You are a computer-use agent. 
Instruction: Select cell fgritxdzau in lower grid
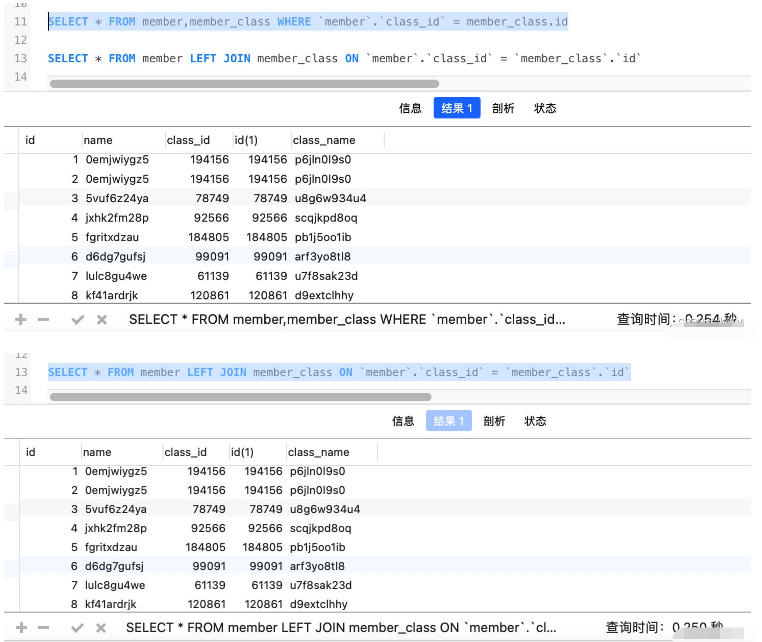tap(111, 547)
